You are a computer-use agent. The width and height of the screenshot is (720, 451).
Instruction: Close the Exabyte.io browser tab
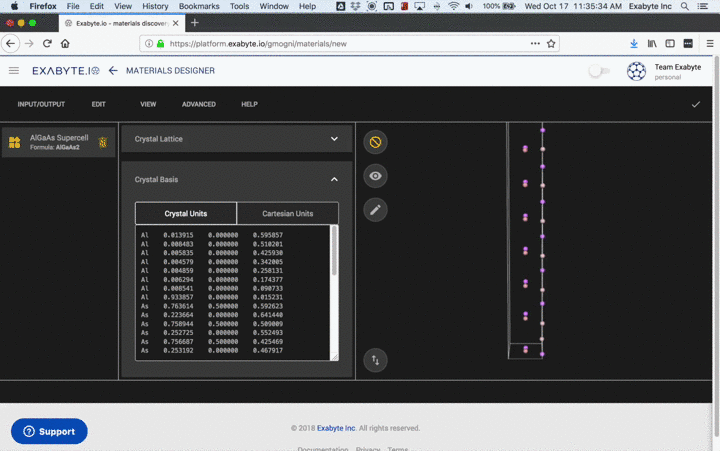point(175,23)
